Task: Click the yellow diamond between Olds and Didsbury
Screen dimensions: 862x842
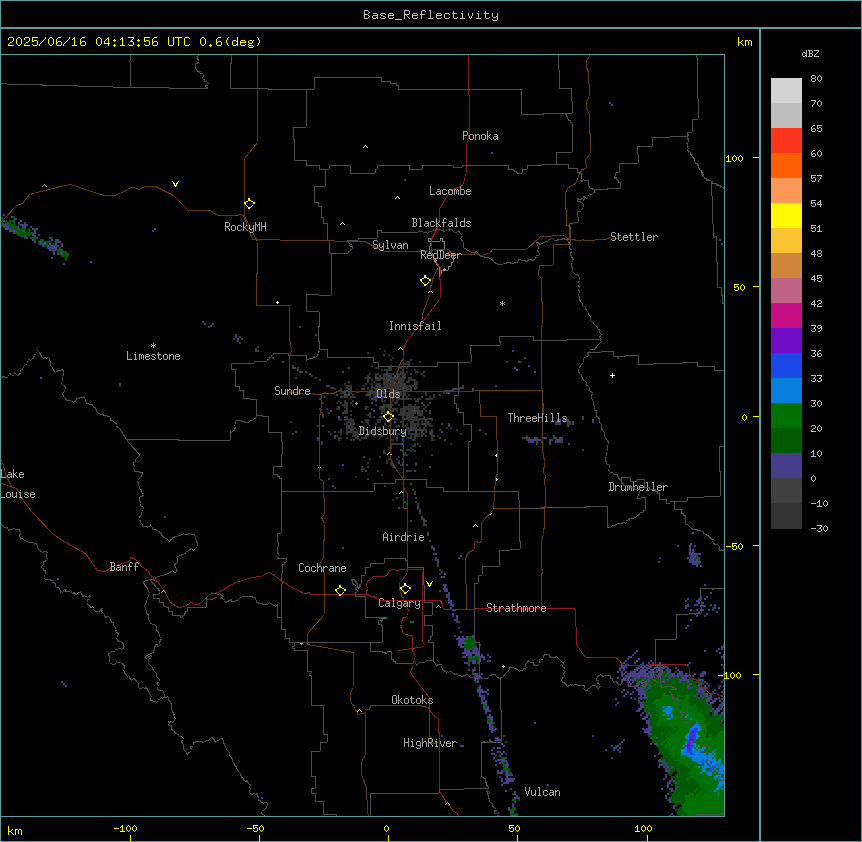Action: click(388, 417)
